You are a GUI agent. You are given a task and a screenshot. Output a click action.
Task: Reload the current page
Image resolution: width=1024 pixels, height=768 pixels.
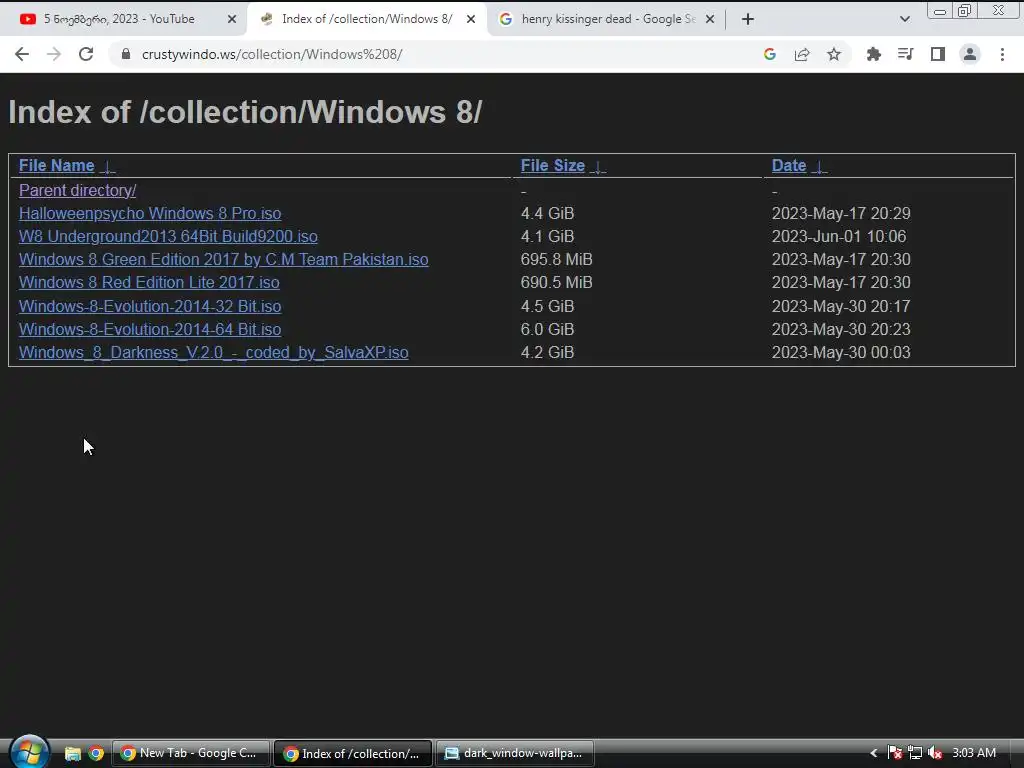coord(86,54)
